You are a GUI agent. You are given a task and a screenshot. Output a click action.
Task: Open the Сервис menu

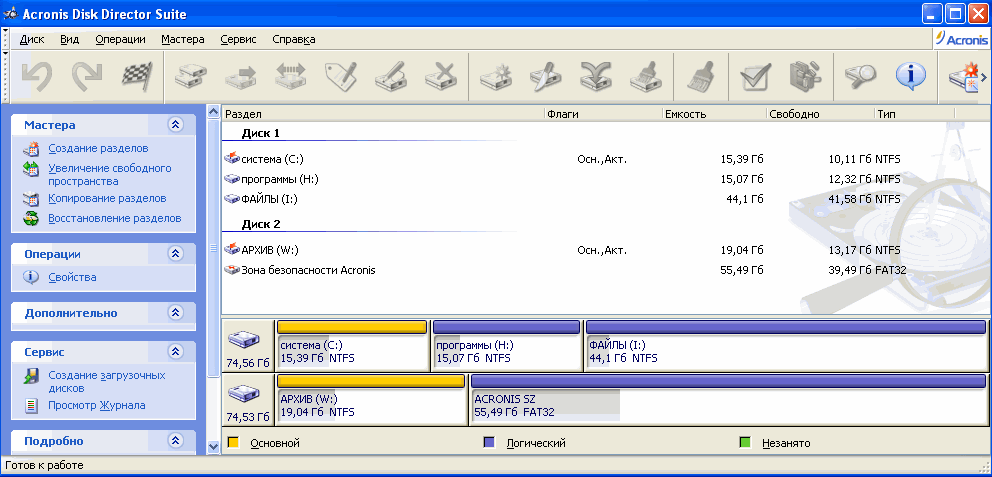click(239, 39)
